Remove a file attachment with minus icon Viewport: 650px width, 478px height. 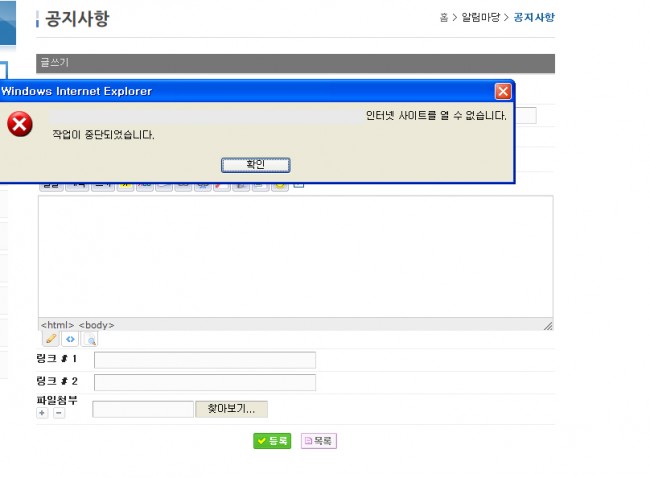pos(59,413)
